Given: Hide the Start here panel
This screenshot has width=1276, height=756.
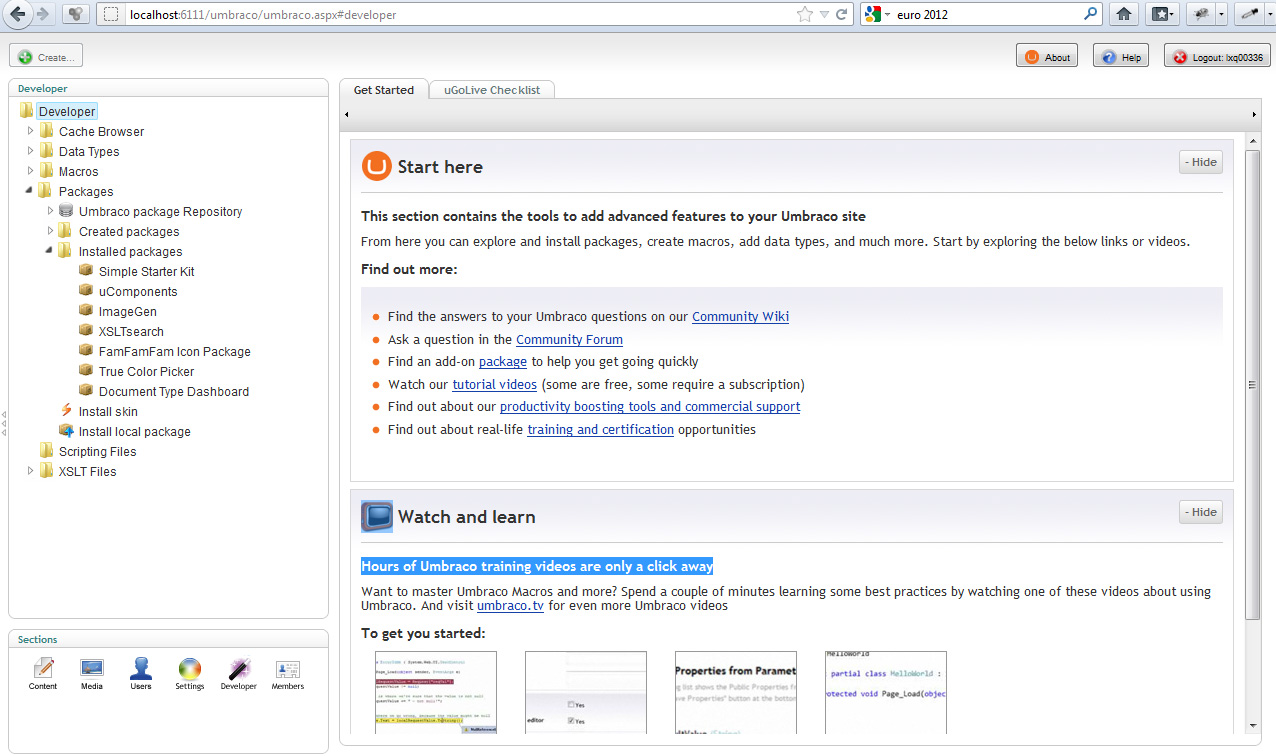Looking at the screenshot, I should pyautogui.click(x=1200, y=162).
